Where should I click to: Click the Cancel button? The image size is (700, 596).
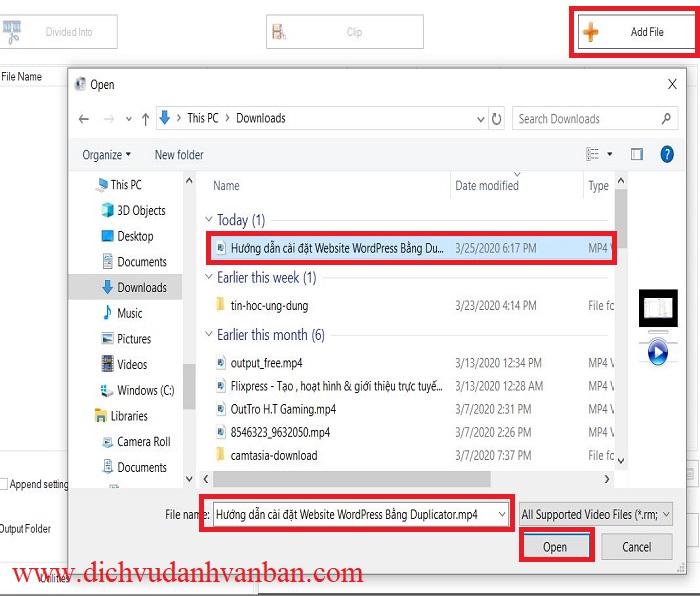pos(637,547)
